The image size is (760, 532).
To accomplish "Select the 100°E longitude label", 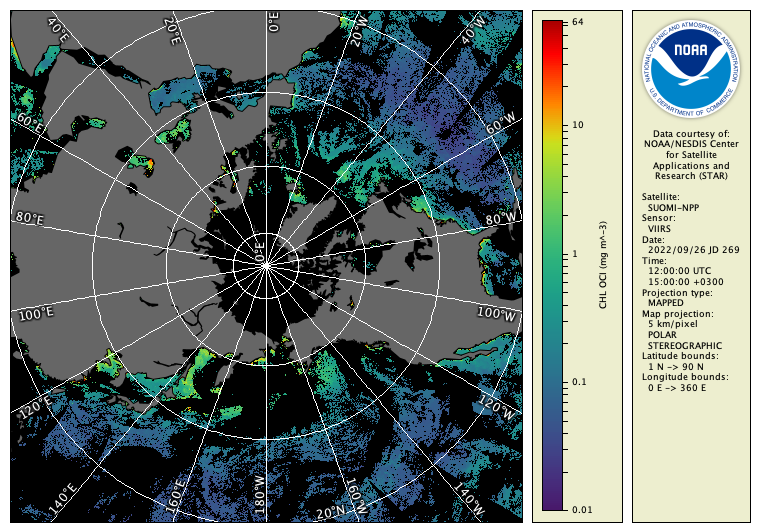I will (x=35, y=315).
